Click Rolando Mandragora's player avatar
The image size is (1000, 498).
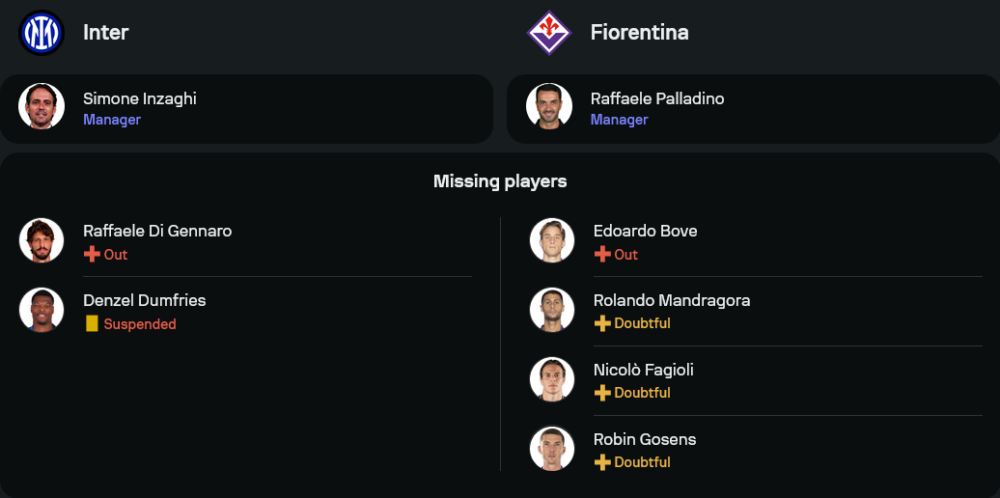552,310
